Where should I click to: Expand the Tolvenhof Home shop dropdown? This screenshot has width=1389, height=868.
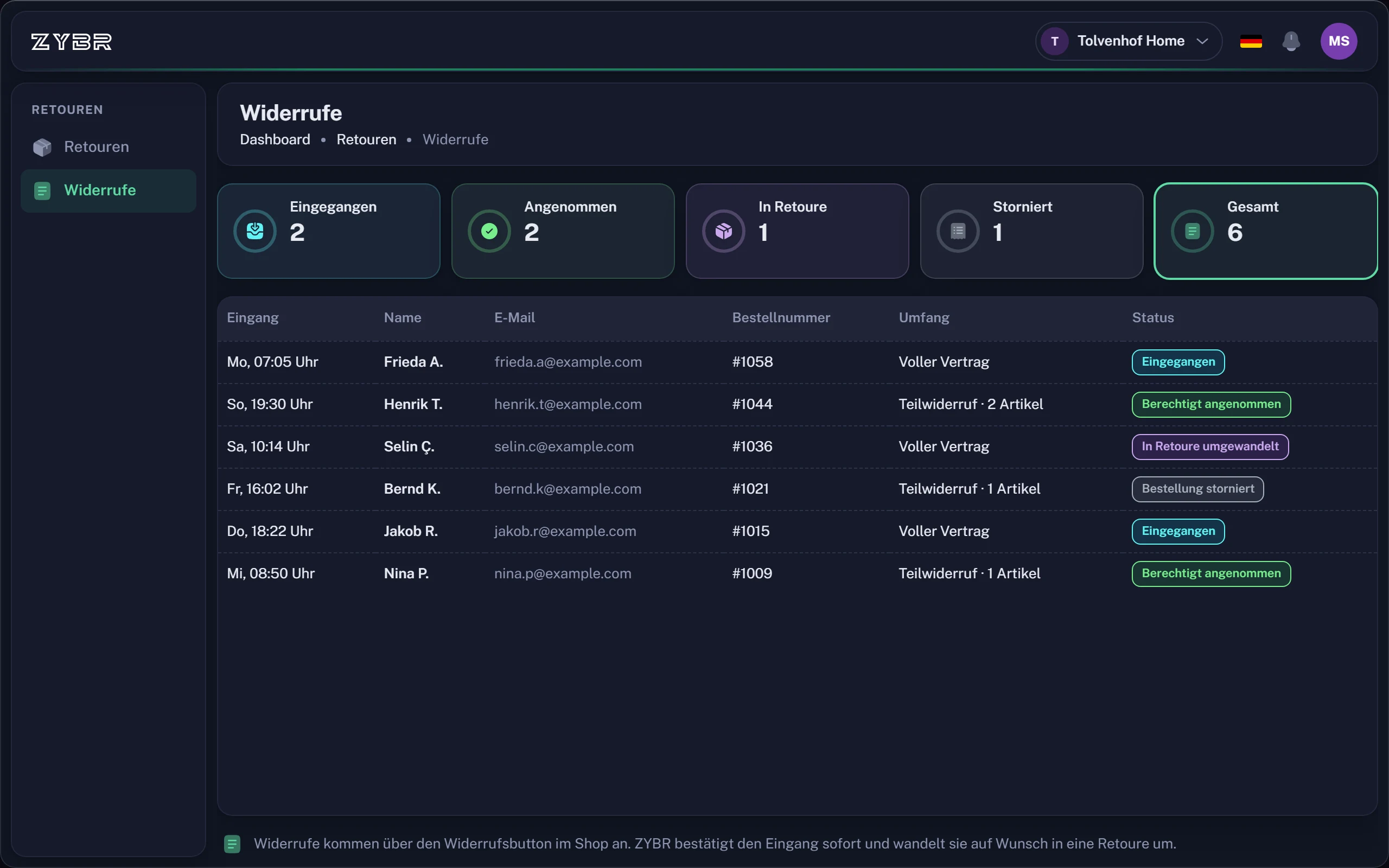(x=1129, y=41)
